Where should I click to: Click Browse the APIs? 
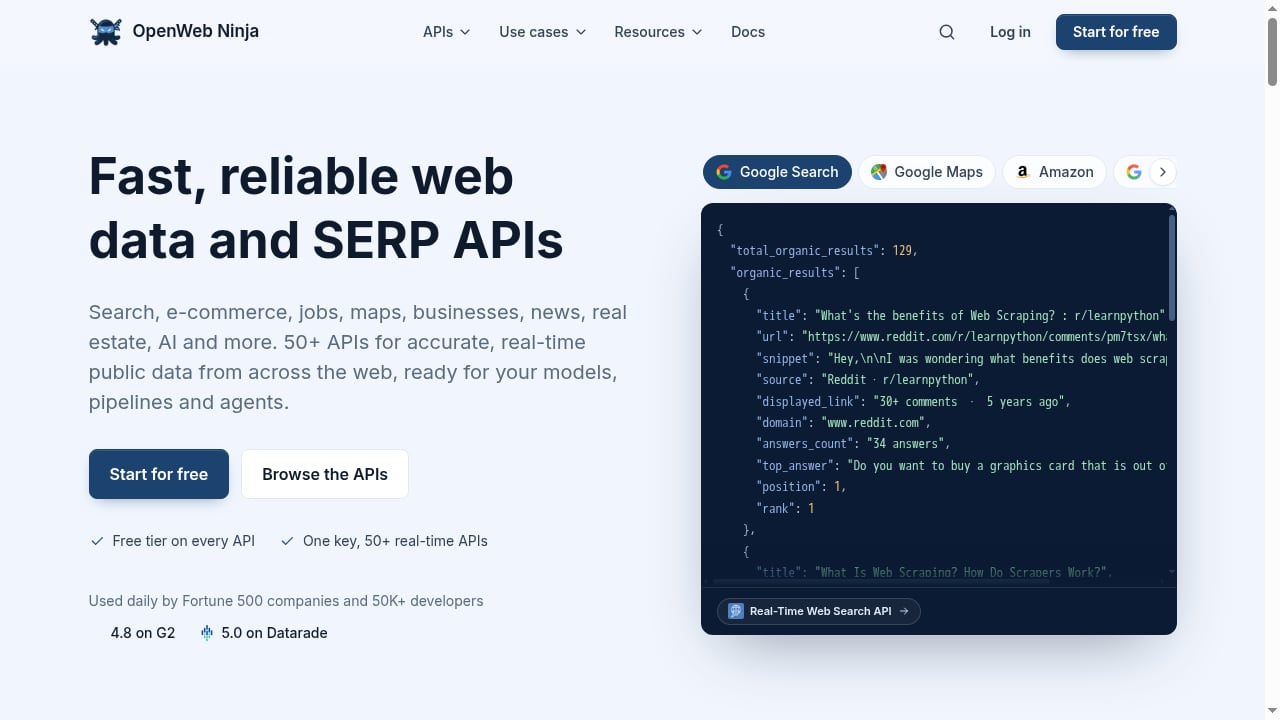coord(325,474)
